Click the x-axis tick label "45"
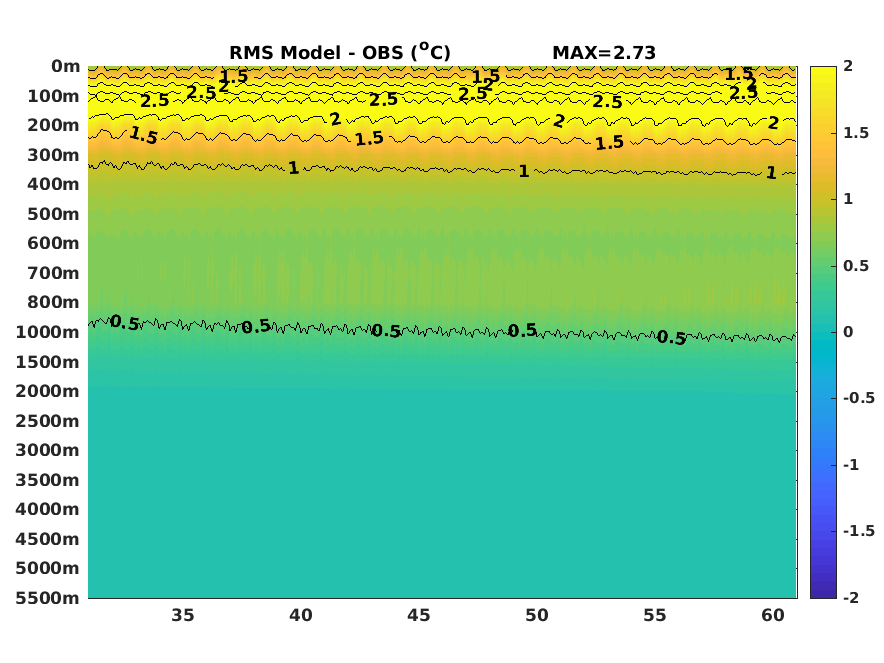This screenshot has height=663, width=884. (418, 615)
